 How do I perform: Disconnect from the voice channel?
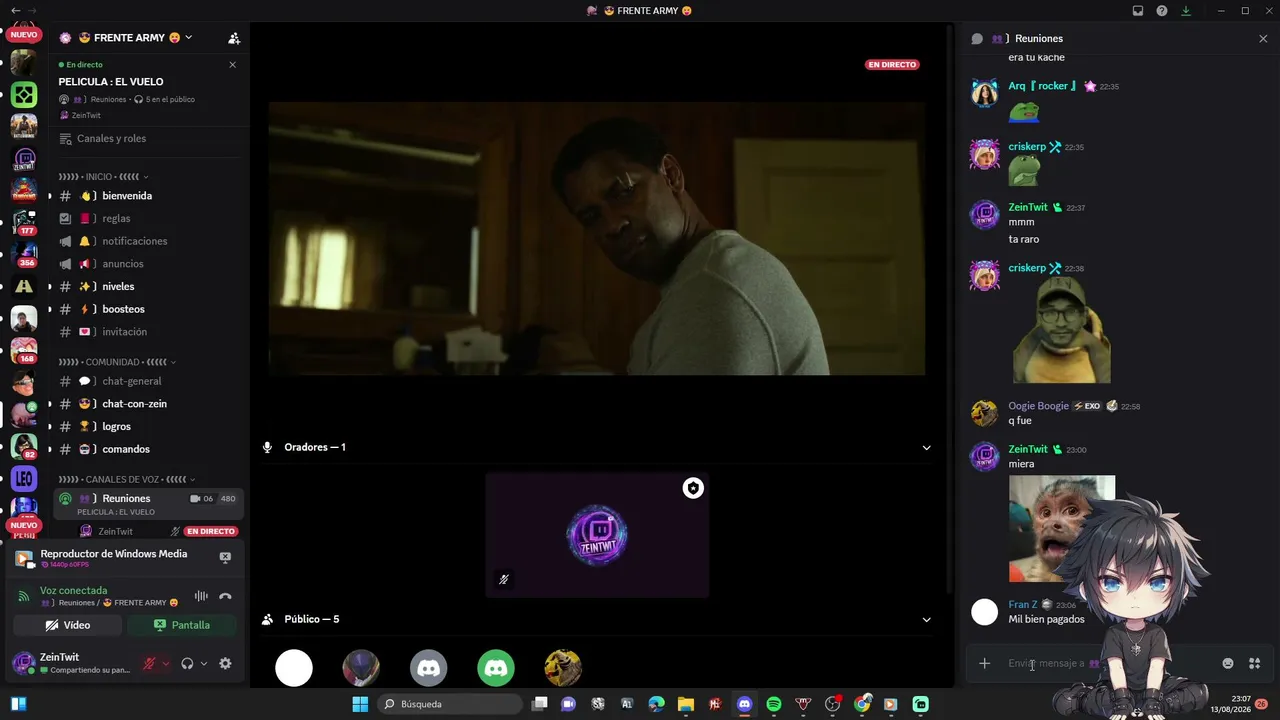(x=225, y=596)
